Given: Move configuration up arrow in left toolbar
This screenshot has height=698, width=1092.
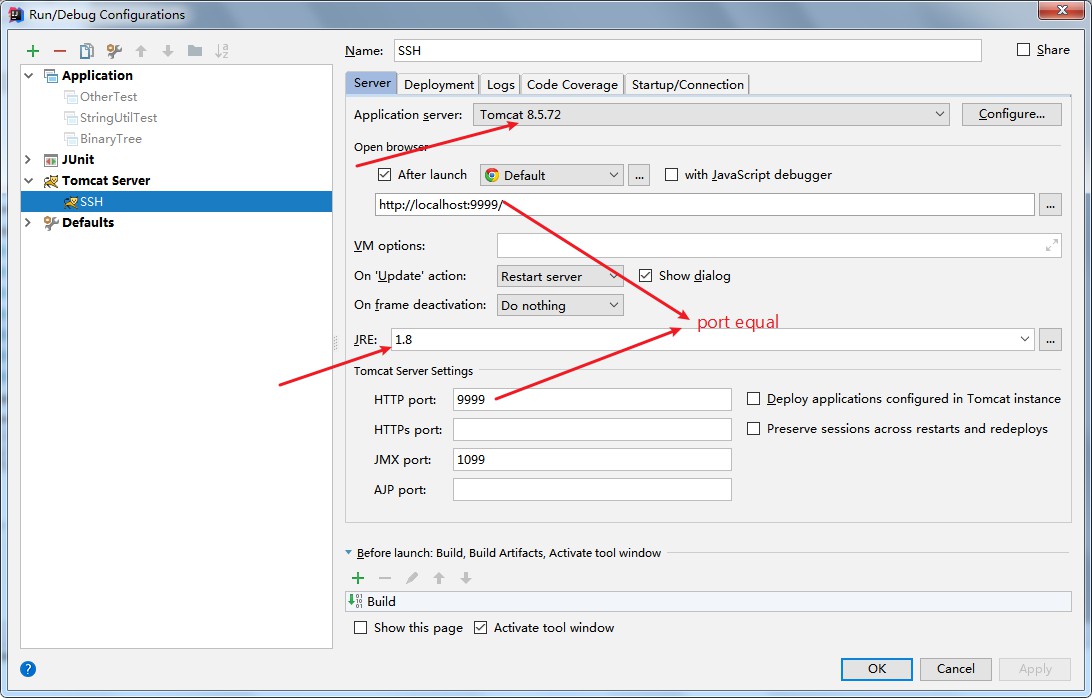Looking at the screenshot, I should click(141, 51).
